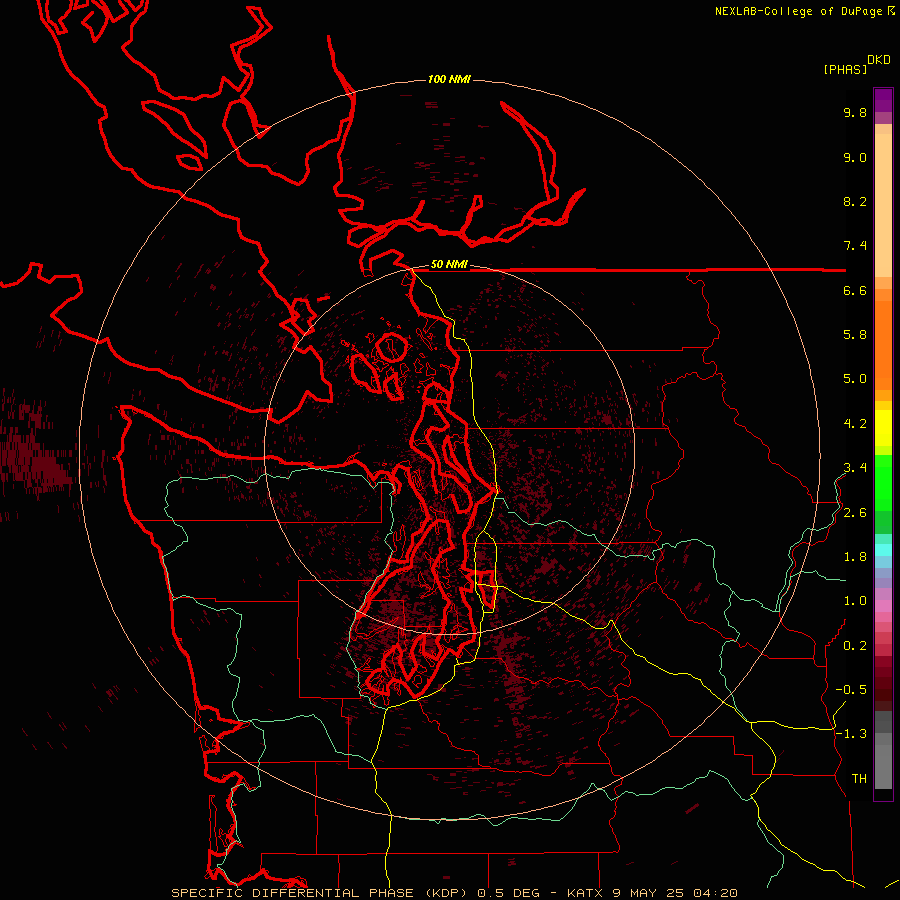900x900 pixels.
Task: Click the KATX station identifier in footer
Action: coord(585,893)
